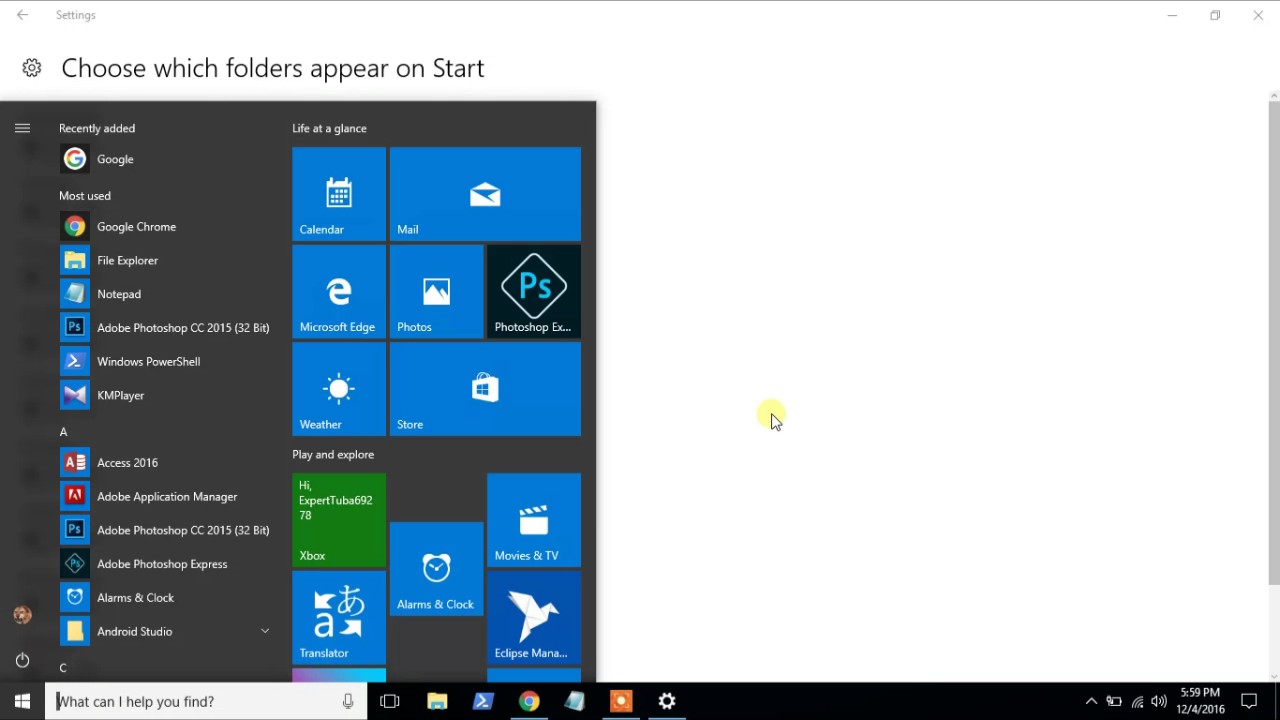Click the Calendar tile
The image size is (1280, 720).
pyautogui.click(x=339, y=194)
